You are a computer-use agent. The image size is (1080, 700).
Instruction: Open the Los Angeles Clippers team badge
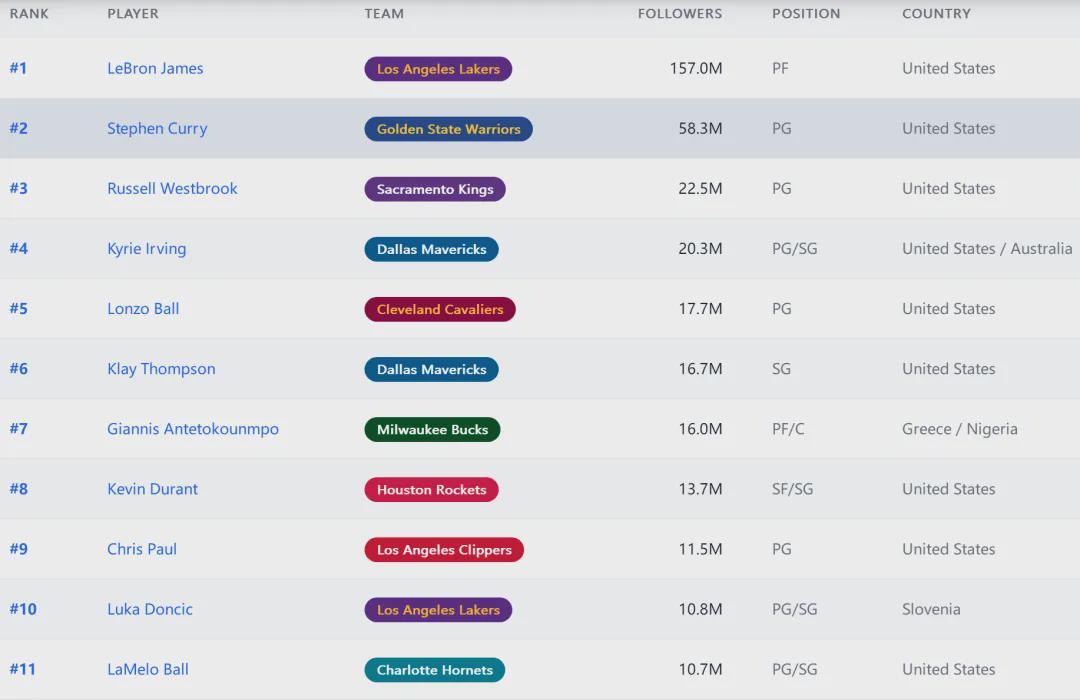click(x=444, y=550)
